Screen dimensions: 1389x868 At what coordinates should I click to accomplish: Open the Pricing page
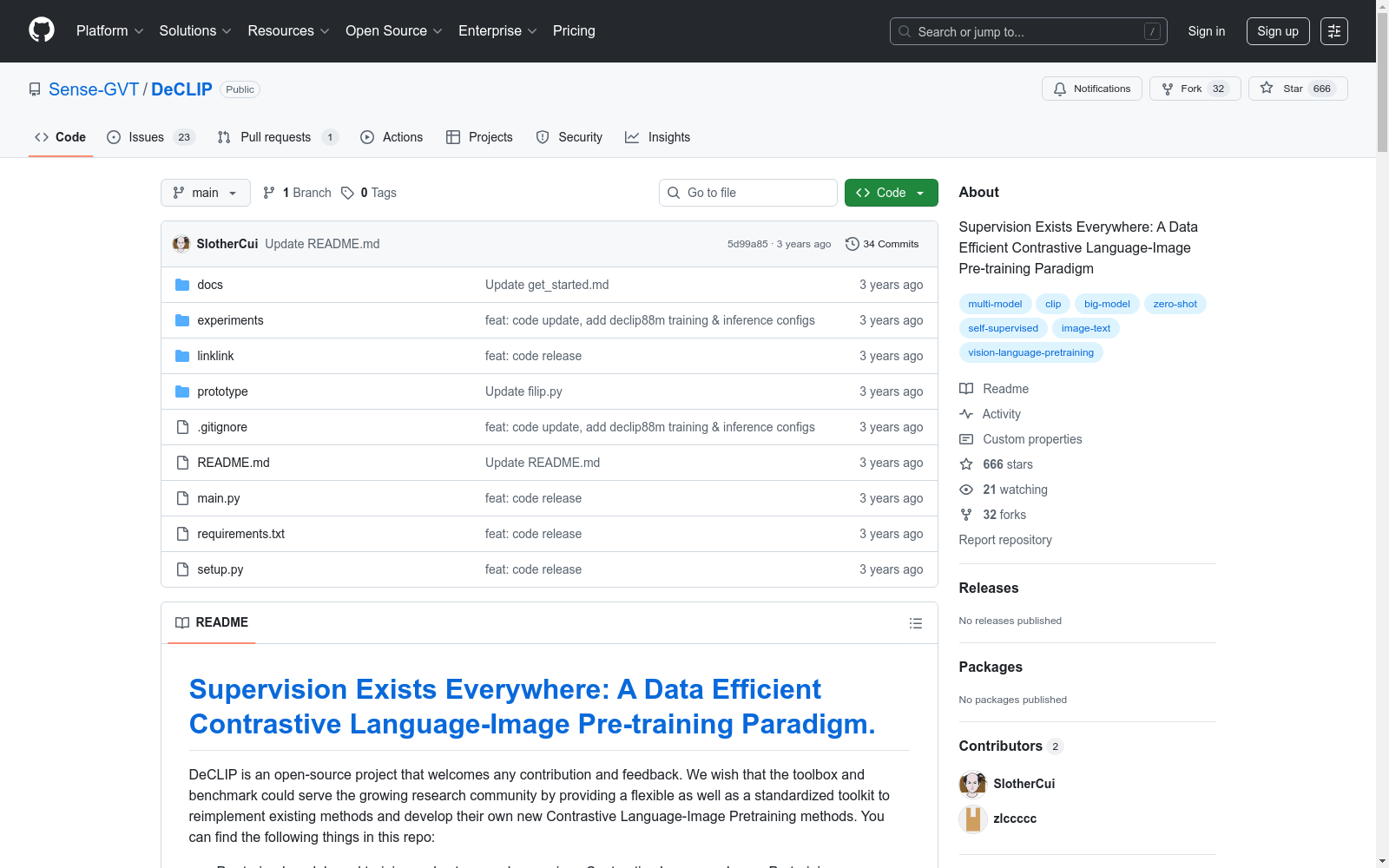574,31
